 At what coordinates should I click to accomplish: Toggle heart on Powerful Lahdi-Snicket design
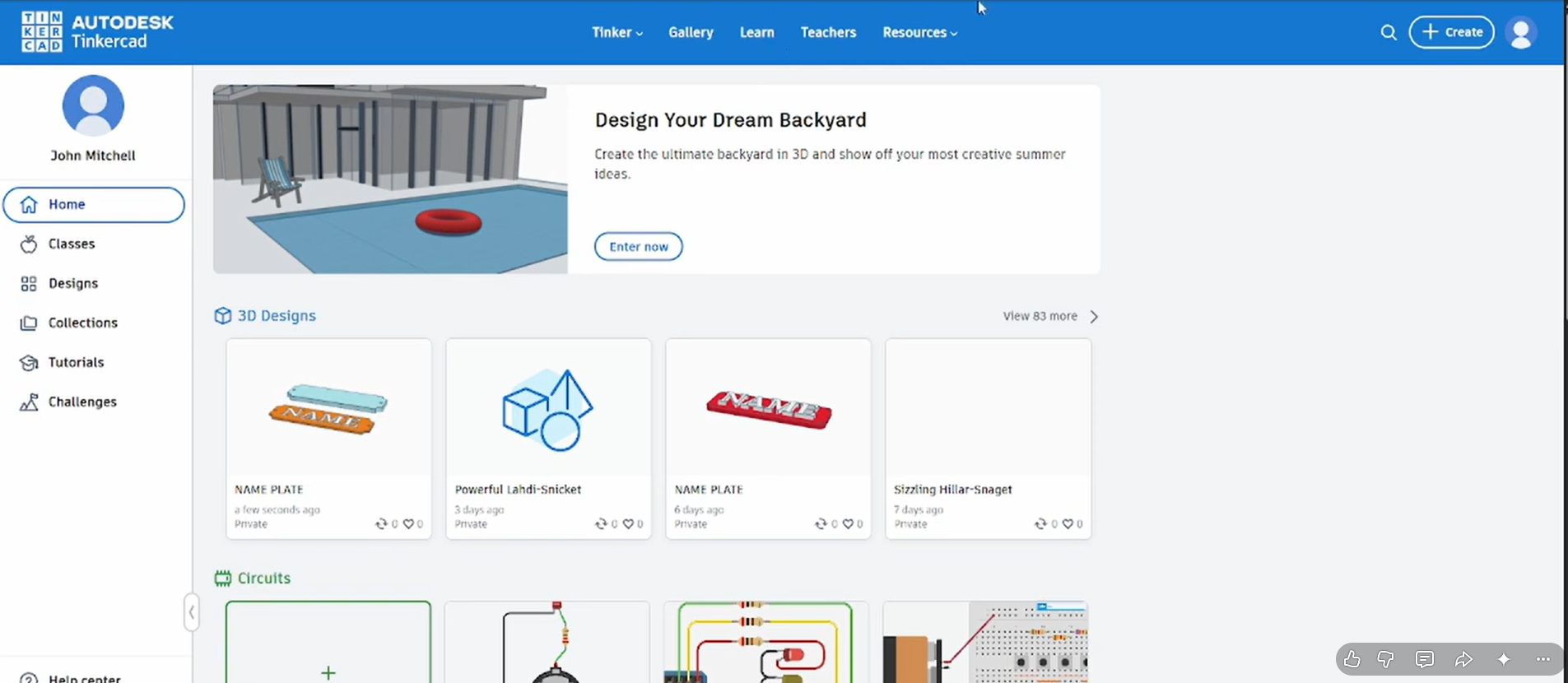click(628, 524)
